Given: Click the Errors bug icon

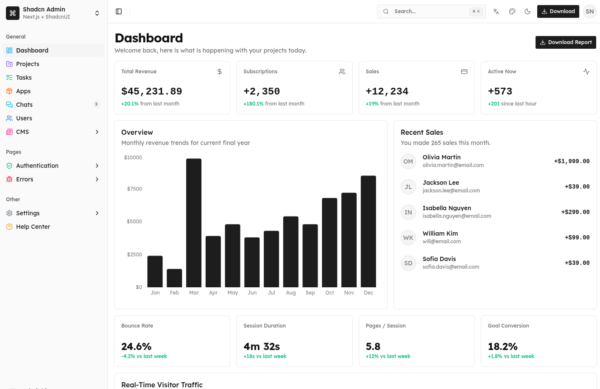Looking at the screenshot, I should pos(9,179).
